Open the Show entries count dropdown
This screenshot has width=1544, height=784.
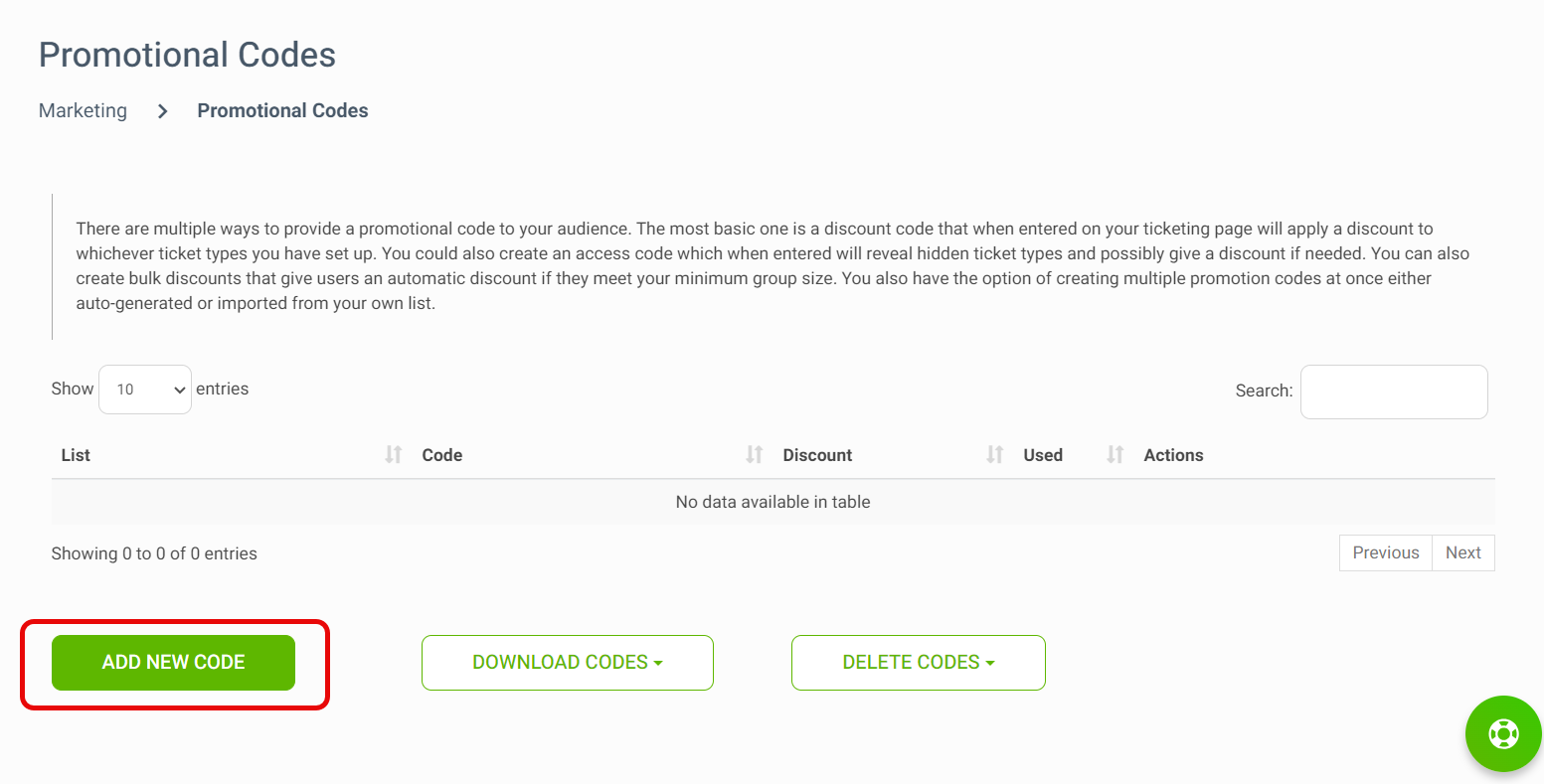(145, 390)
